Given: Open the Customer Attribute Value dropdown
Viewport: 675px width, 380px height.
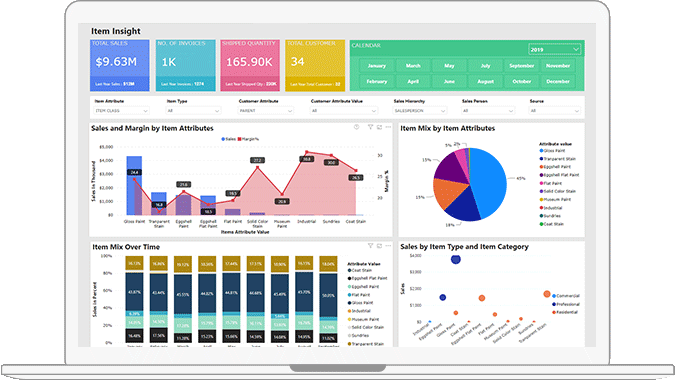Looking at the screenshot, I should point(344,111).
